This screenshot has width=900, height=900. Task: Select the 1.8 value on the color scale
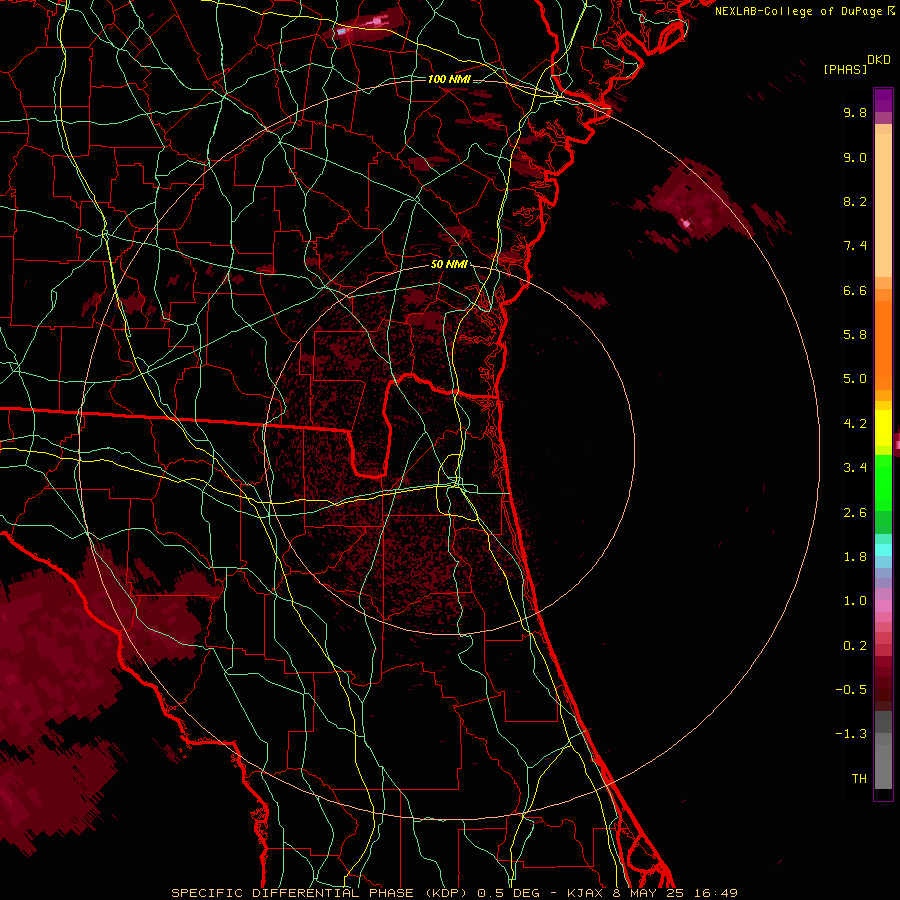click(855, 557)
